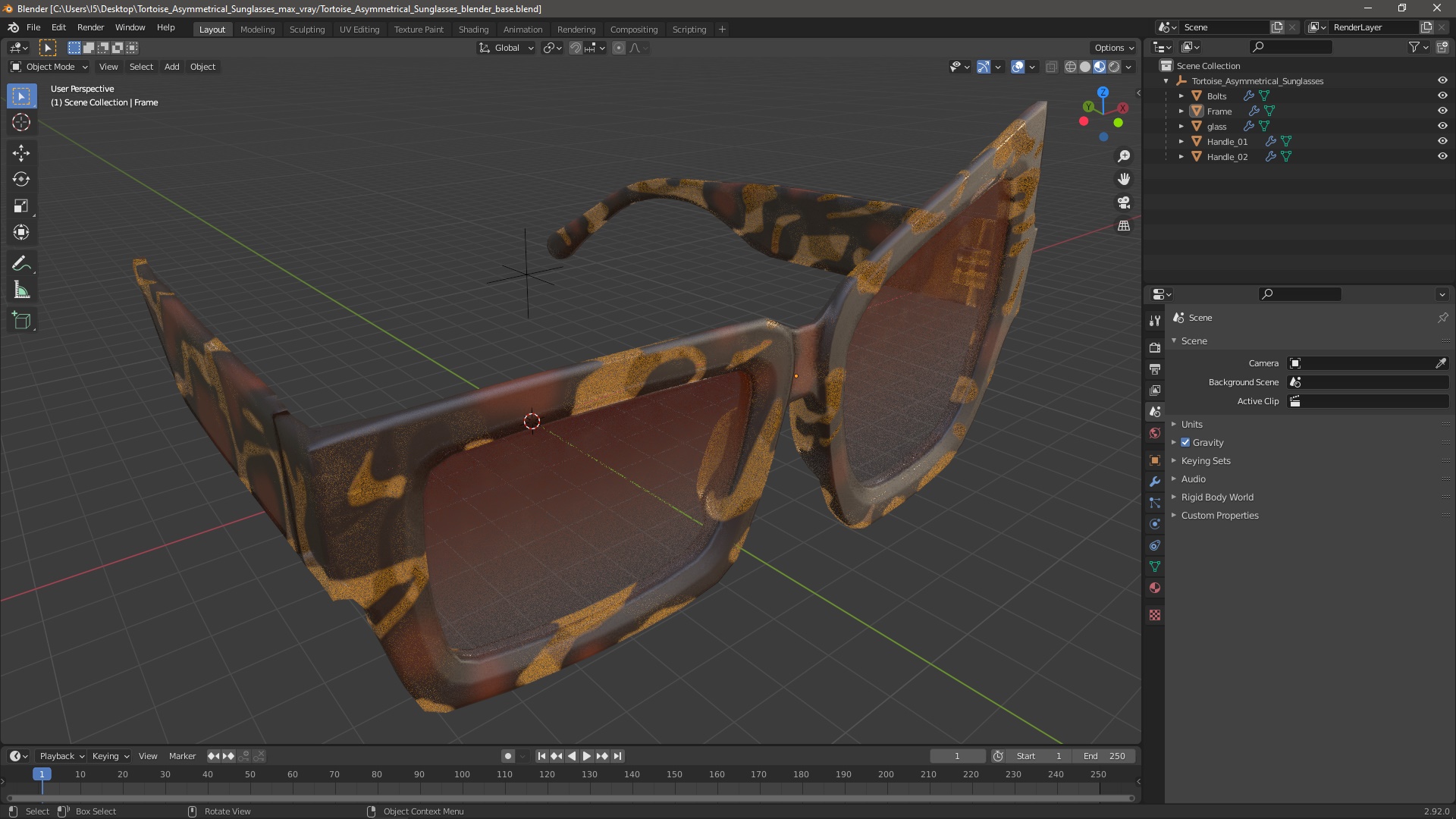The height and width of the screenshot is (819, 1456).
Task: Open the File menu
Action: click(x=33, y=27)
